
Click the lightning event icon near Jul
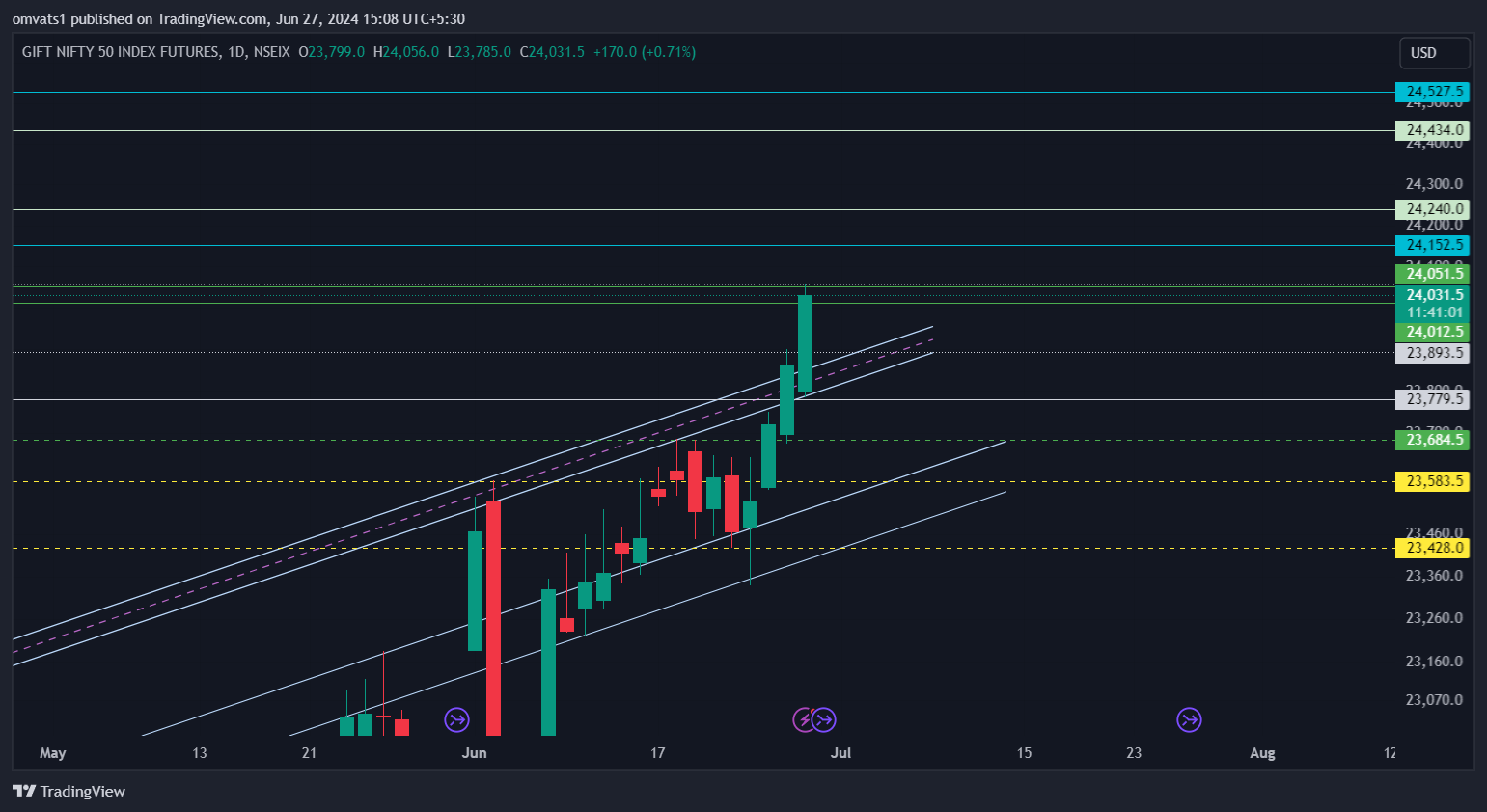point(804,719)
